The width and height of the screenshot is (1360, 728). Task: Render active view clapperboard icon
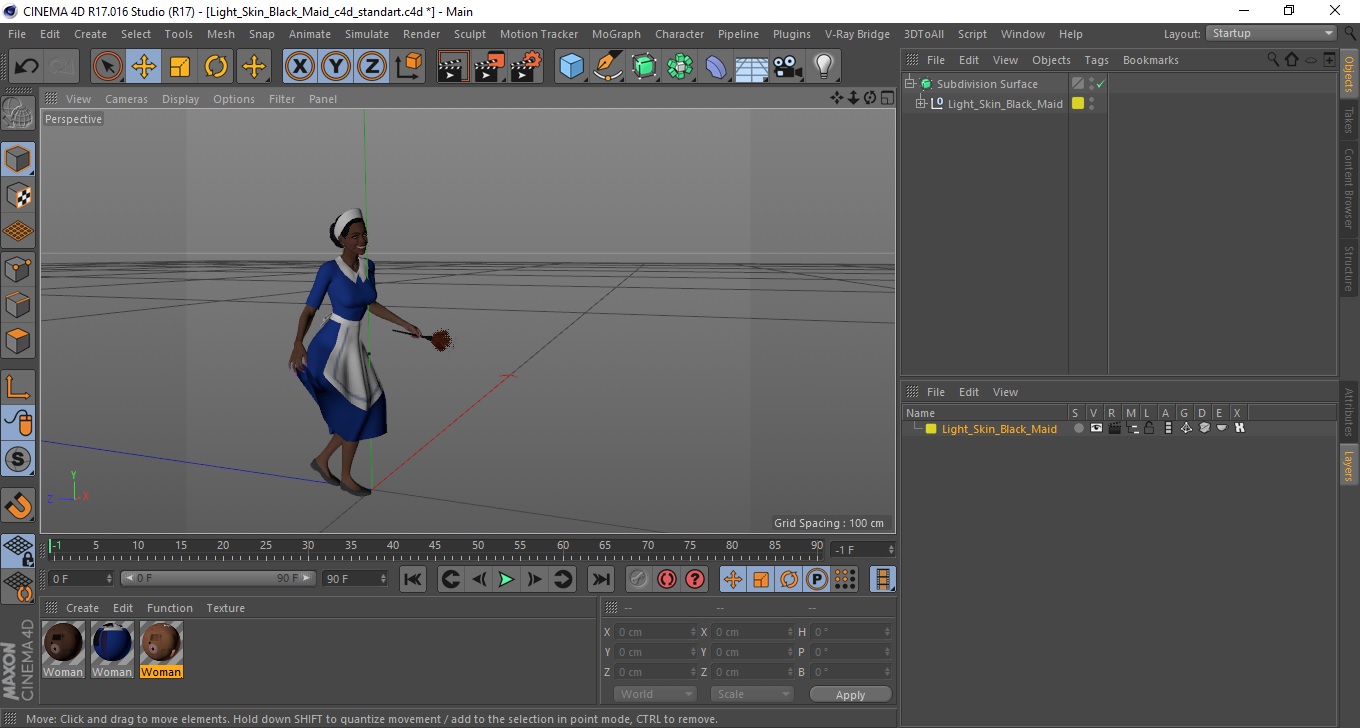coord(453,67)
